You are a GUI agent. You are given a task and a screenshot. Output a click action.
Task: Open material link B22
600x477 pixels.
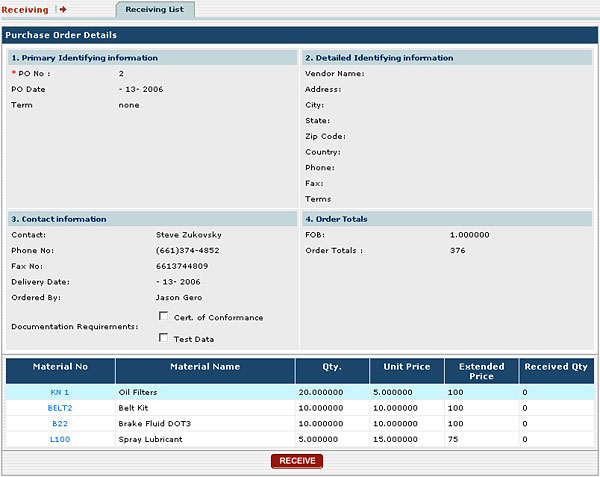click(x=60, y=423)
